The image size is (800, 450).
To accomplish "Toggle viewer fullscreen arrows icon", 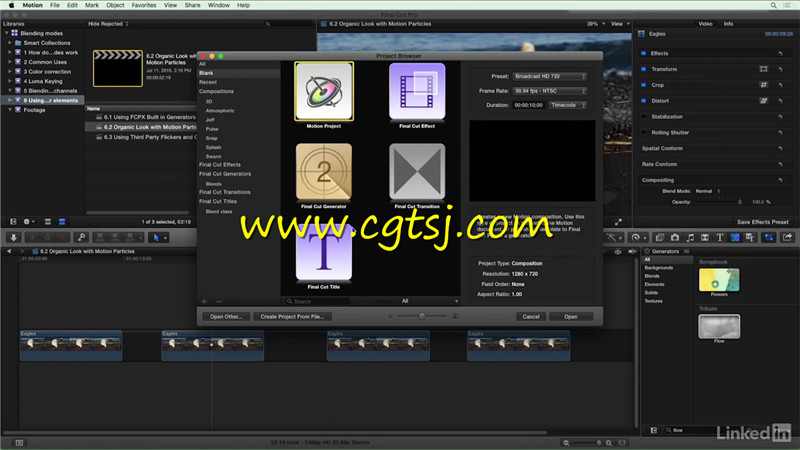I will pyautogui.click(x=618, y=222).
